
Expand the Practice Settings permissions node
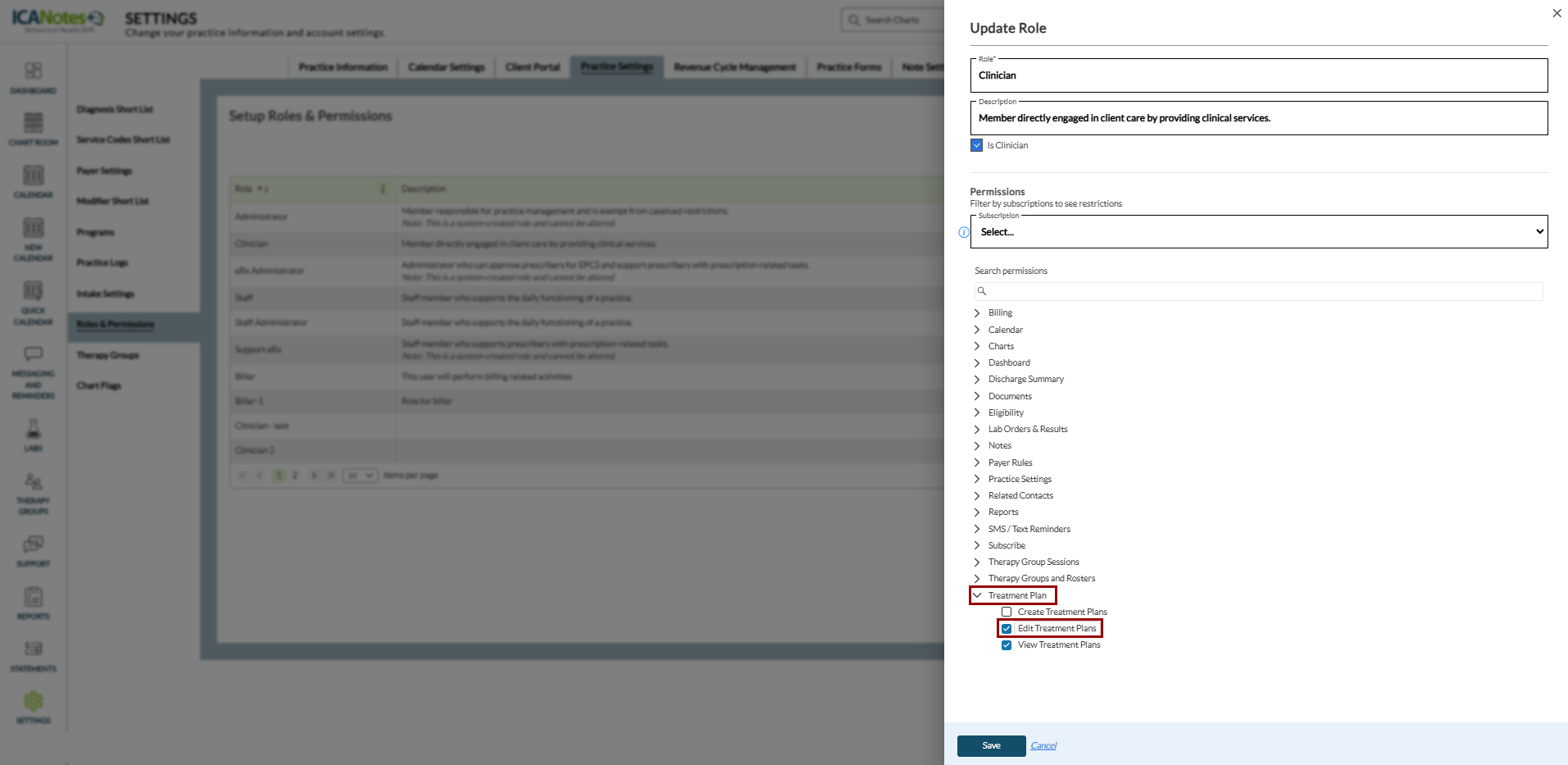click(977, 480)
